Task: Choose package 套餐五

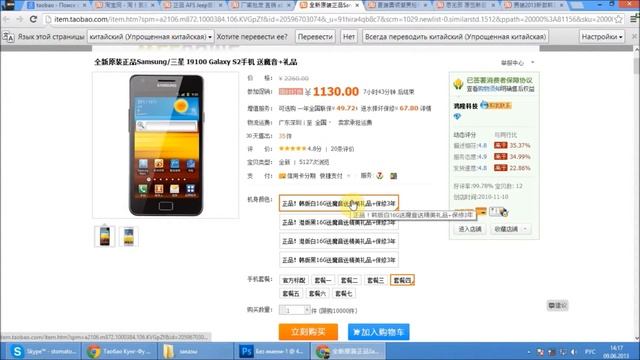Action: click(x=291, y=293)
